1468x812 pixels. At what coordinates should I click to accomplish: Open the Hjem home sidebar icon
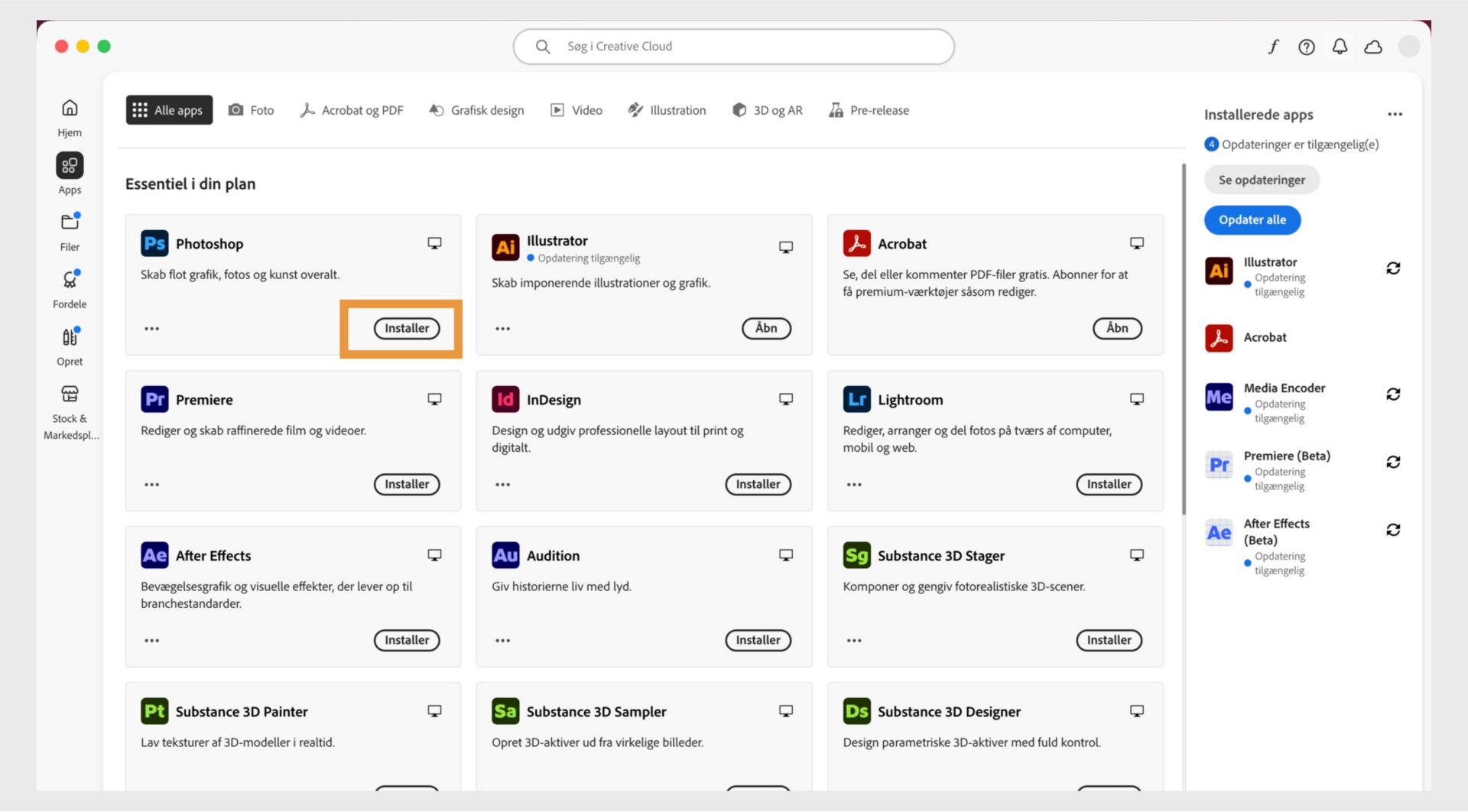tap(70, 108)
